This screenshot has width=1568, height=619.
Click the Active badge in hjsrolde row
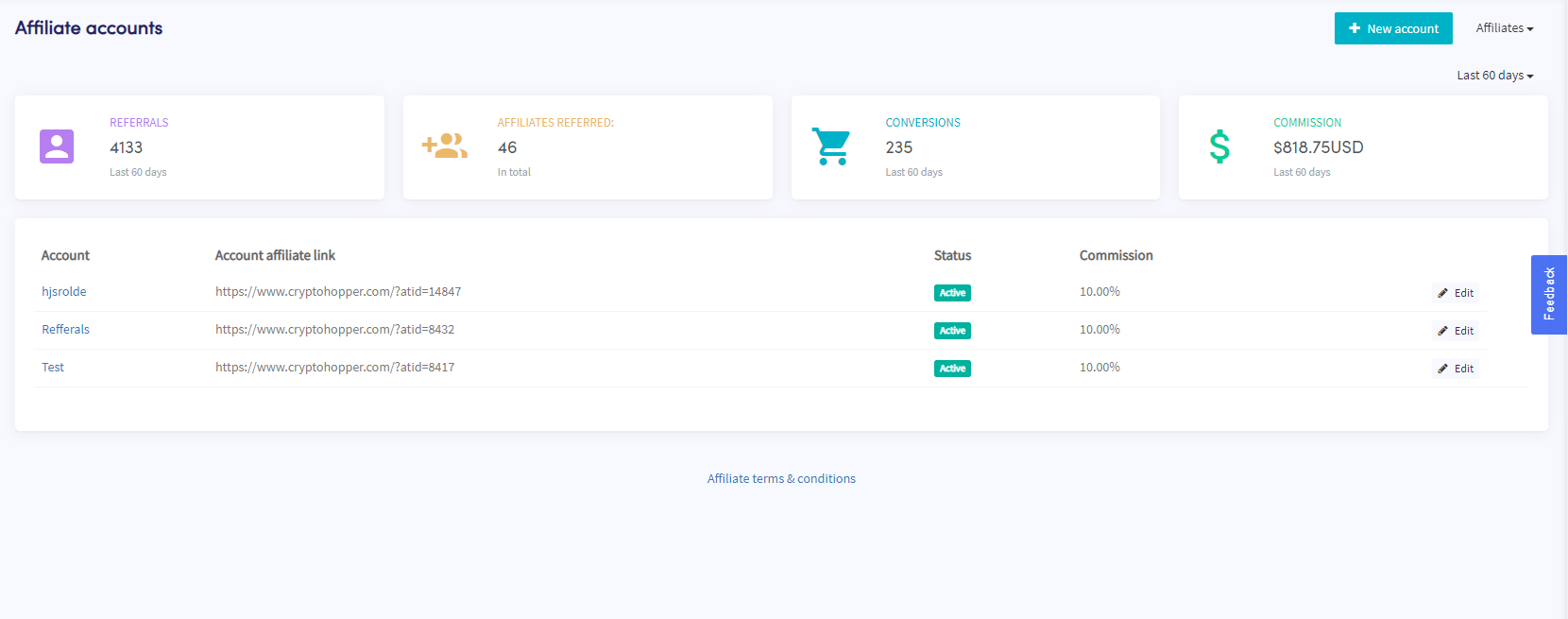(952, 293)
